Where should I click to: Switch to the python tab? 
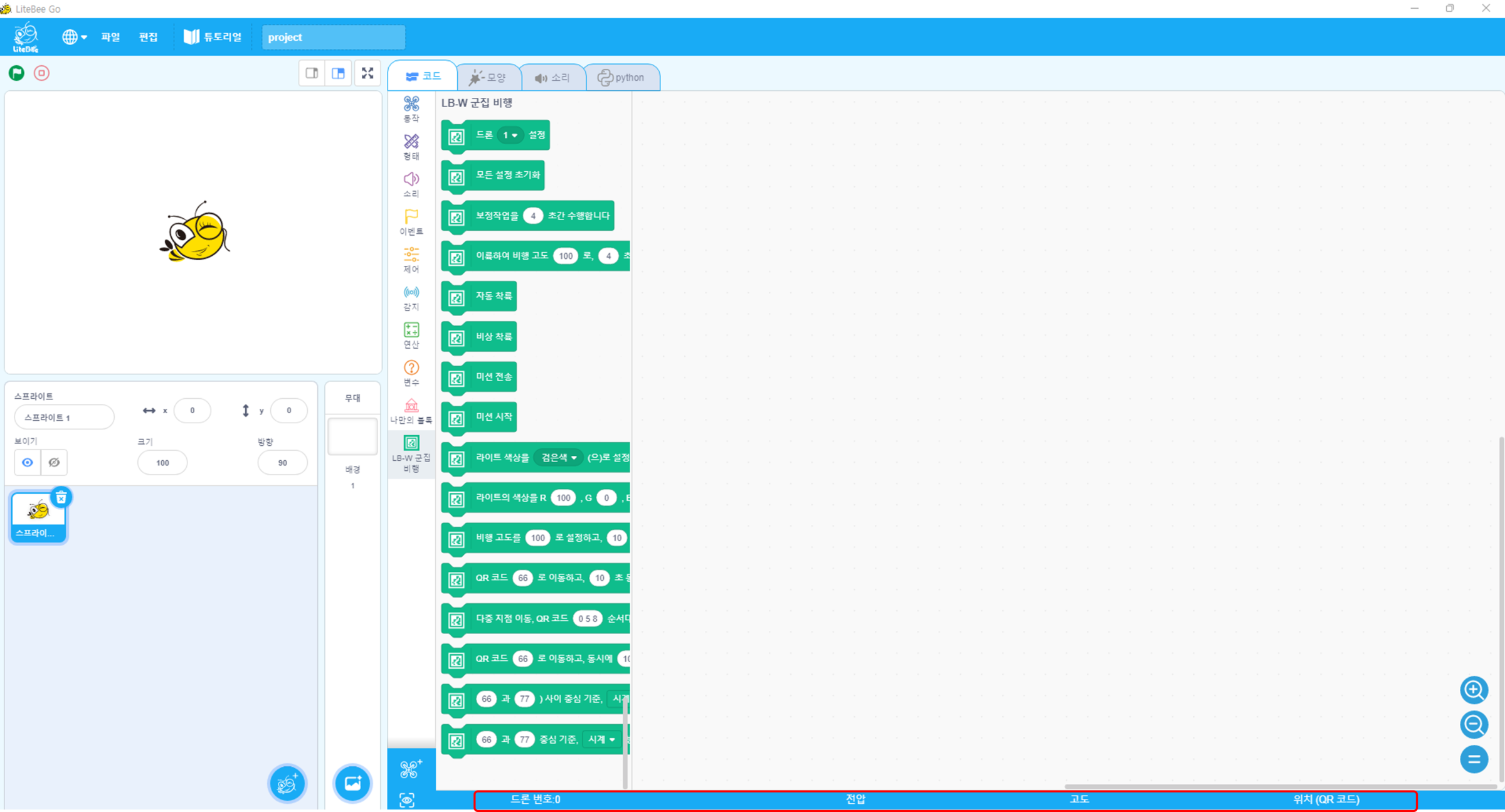[621, 78]
